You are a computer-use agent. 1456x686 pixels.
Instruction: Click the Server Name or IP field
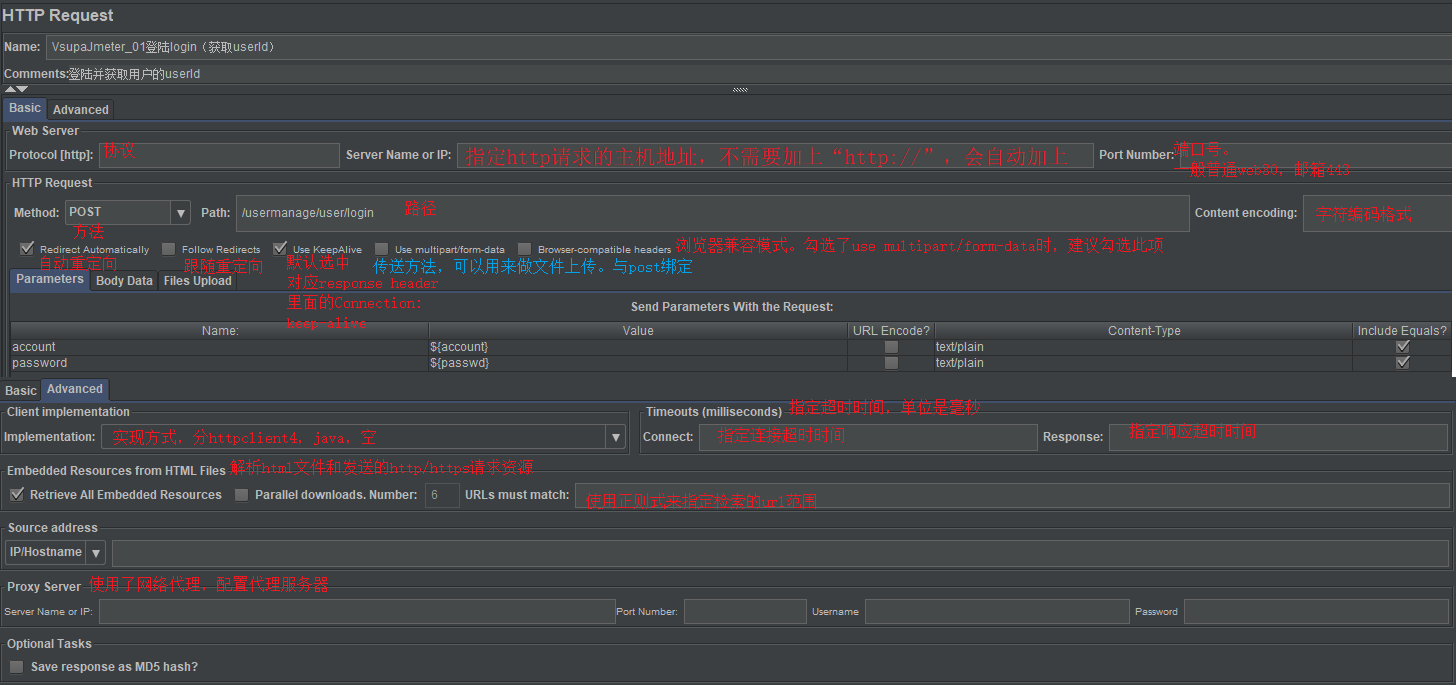(775, 155)
